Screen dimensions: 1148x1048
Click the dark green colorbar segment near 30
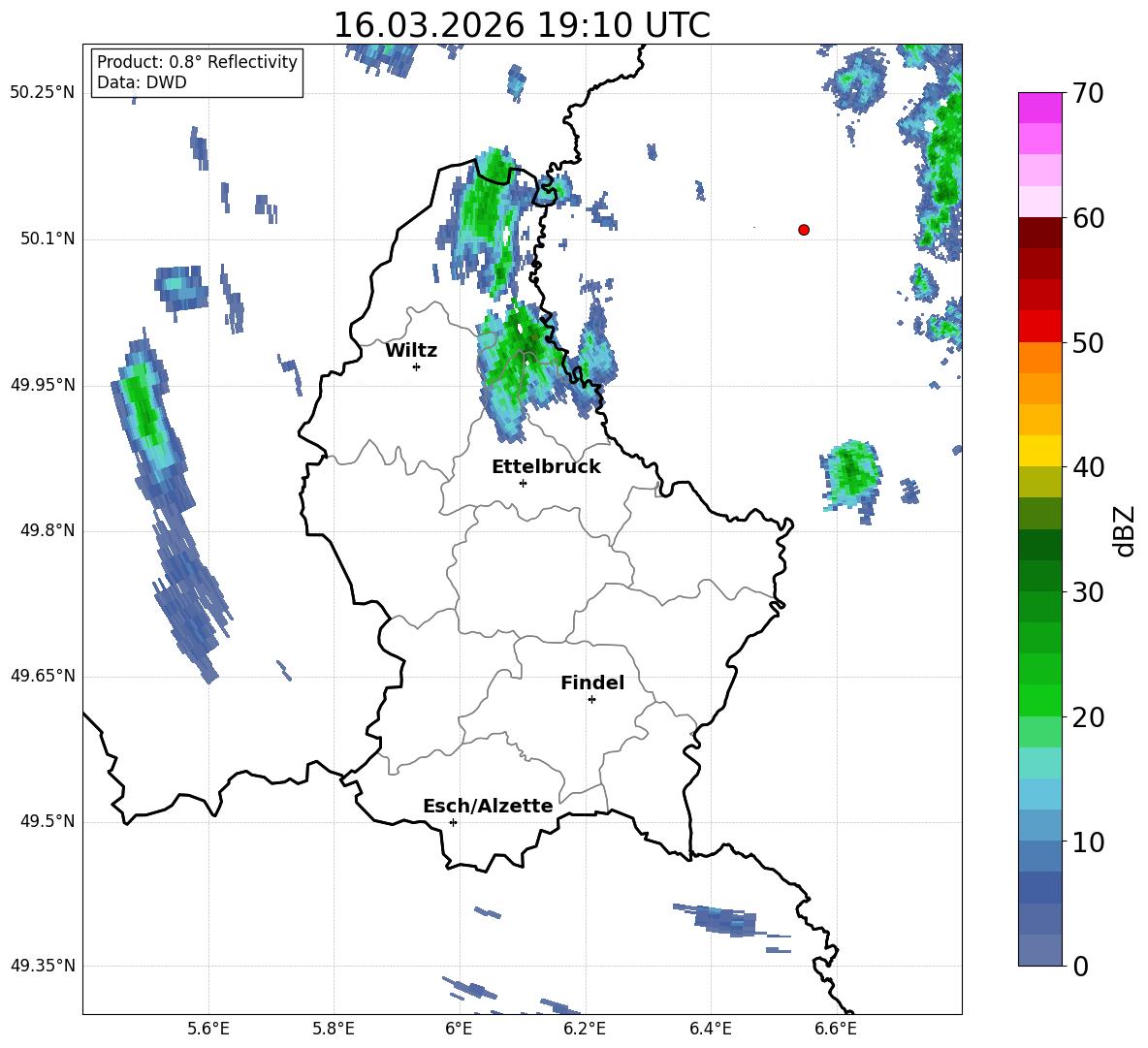(x=1039, y=576)
